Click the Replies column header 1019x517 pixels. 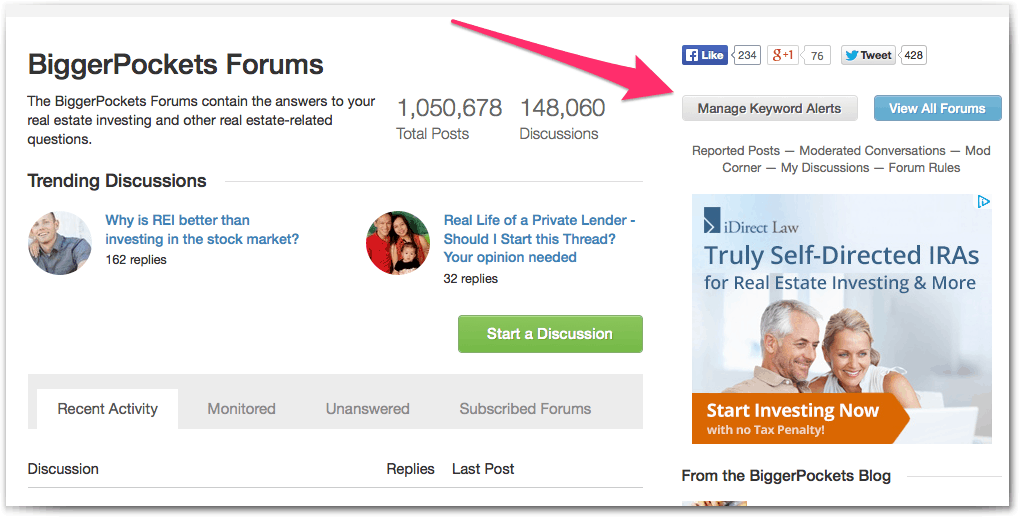[410, 469]
